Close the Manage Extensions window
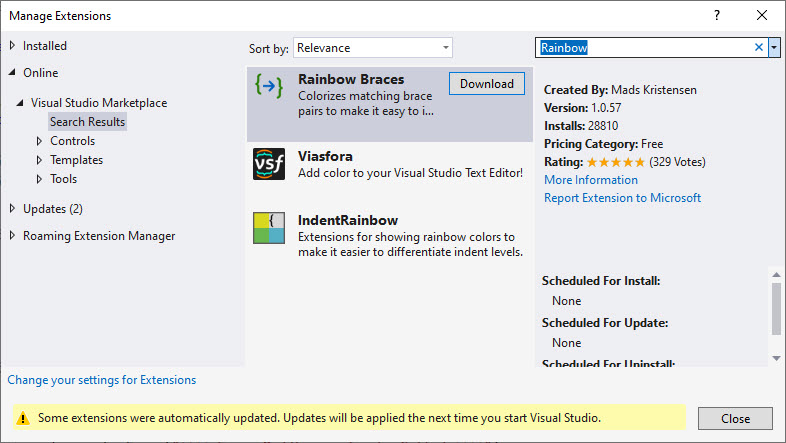 [762, 15]
